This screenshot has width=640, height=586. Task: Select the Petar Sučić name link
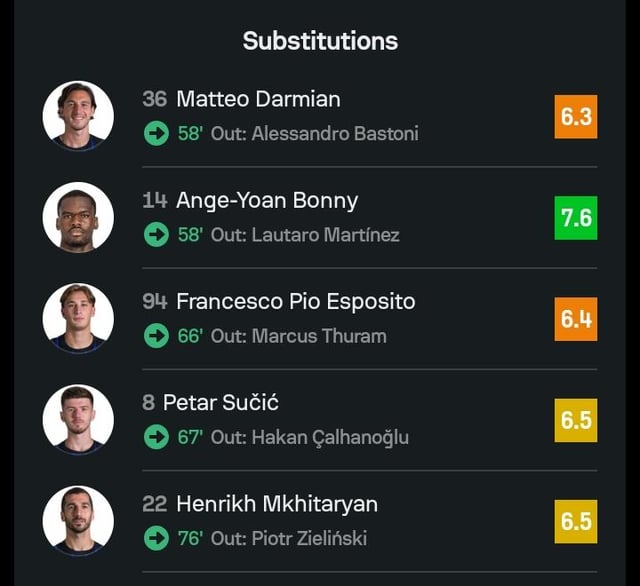tap(220, 402)
